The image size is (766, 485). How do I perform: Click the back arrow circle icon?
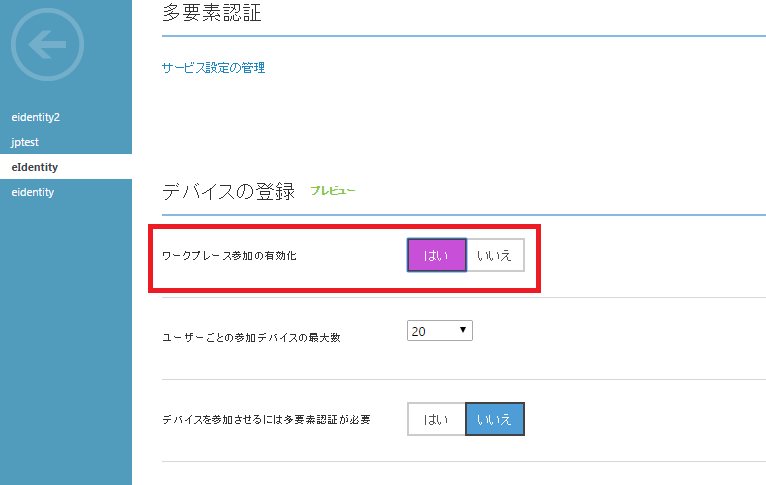pos(47,45)
